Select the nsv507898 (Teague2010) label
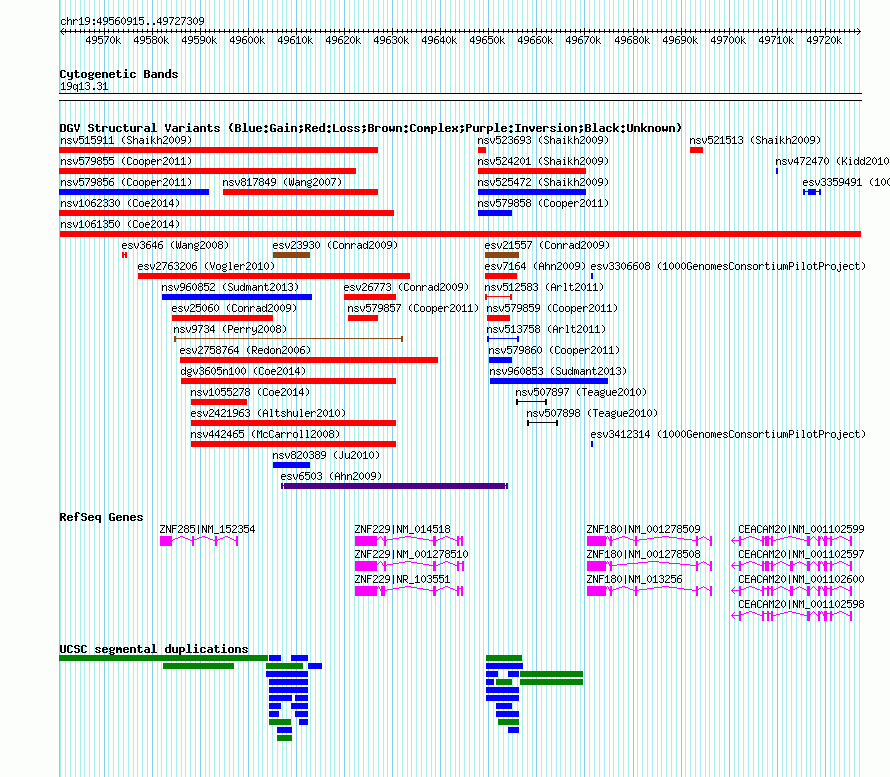Image resolution: width=890 pixels, height=777 pixels. 592,413
